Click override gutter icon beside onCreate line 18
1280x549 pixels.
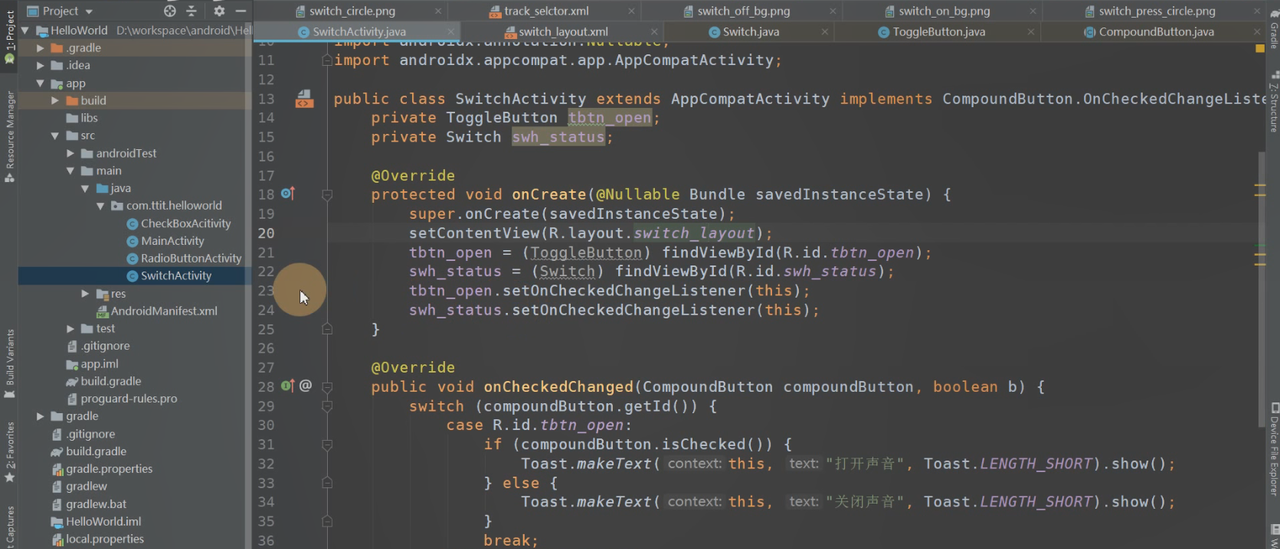(288, 194)
